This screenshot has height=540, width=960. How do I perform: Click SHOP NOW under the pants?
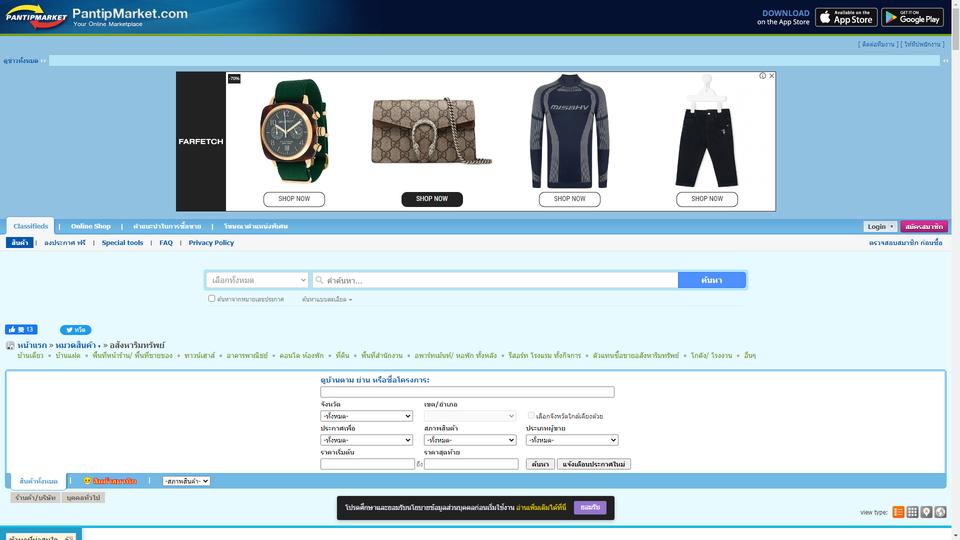707,199
